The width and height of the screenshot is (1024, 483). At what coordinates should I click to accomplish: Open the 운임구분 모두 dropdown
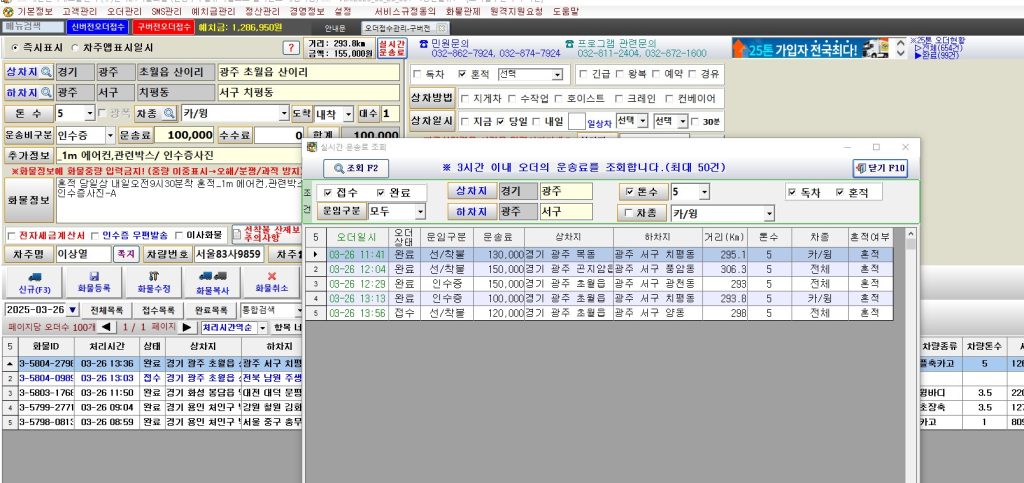pyautogui.click(x=420, y=212)
